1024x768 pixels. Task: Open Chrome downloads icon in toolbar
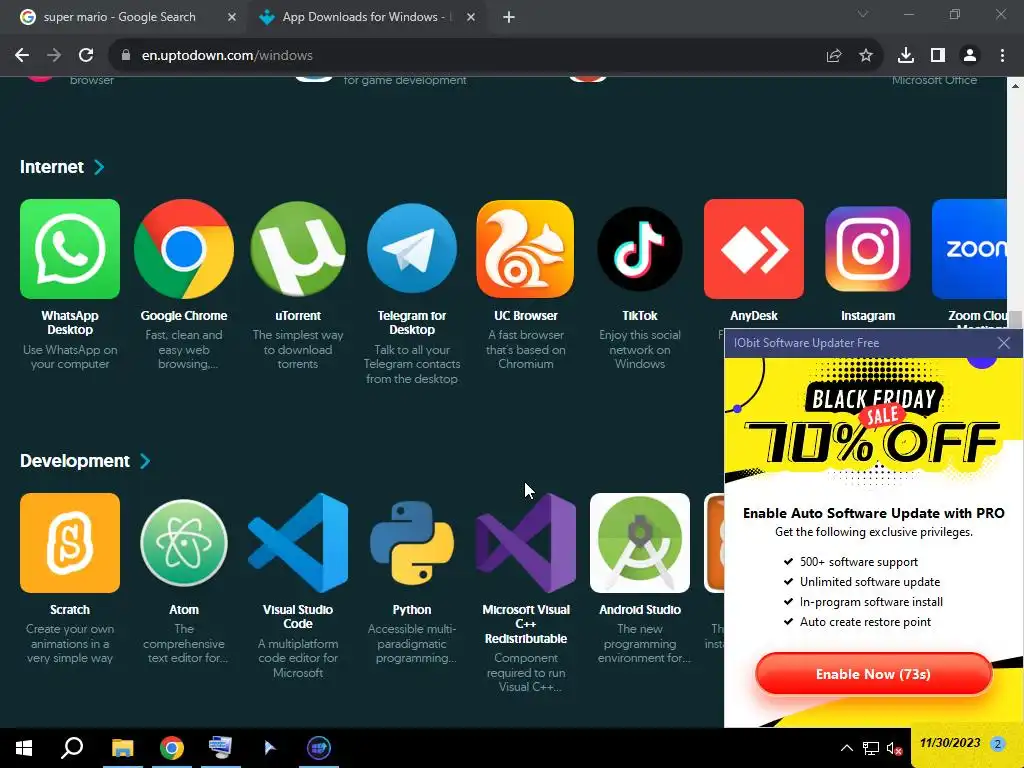click(906, 56)
